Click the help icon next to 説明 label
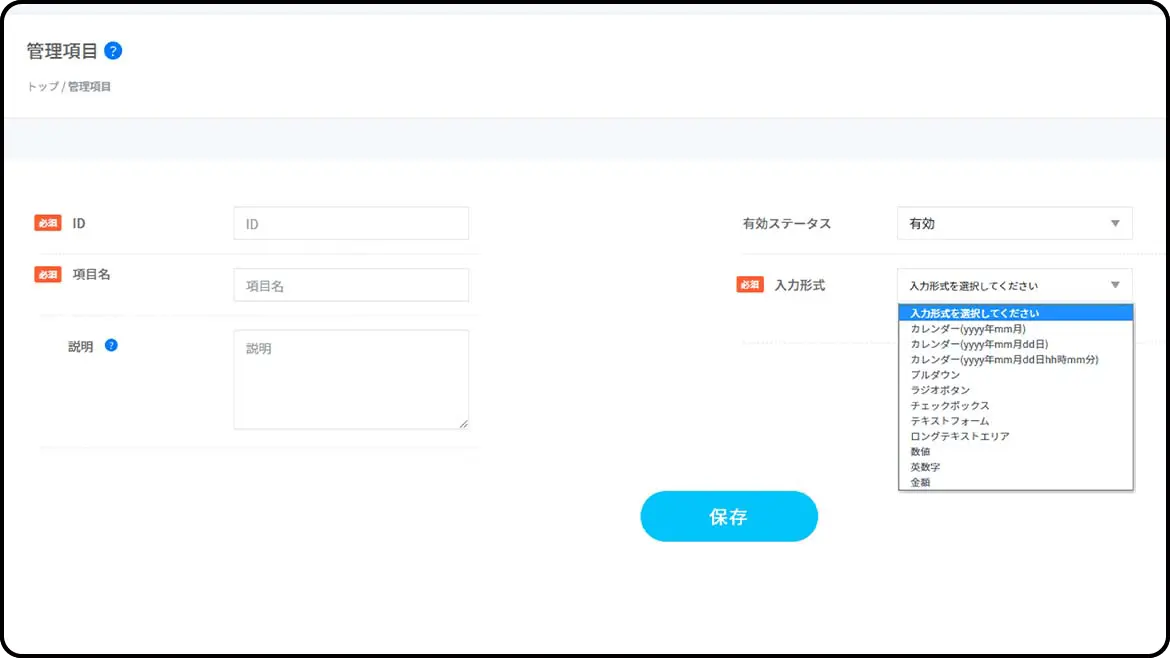 [111, 345]
